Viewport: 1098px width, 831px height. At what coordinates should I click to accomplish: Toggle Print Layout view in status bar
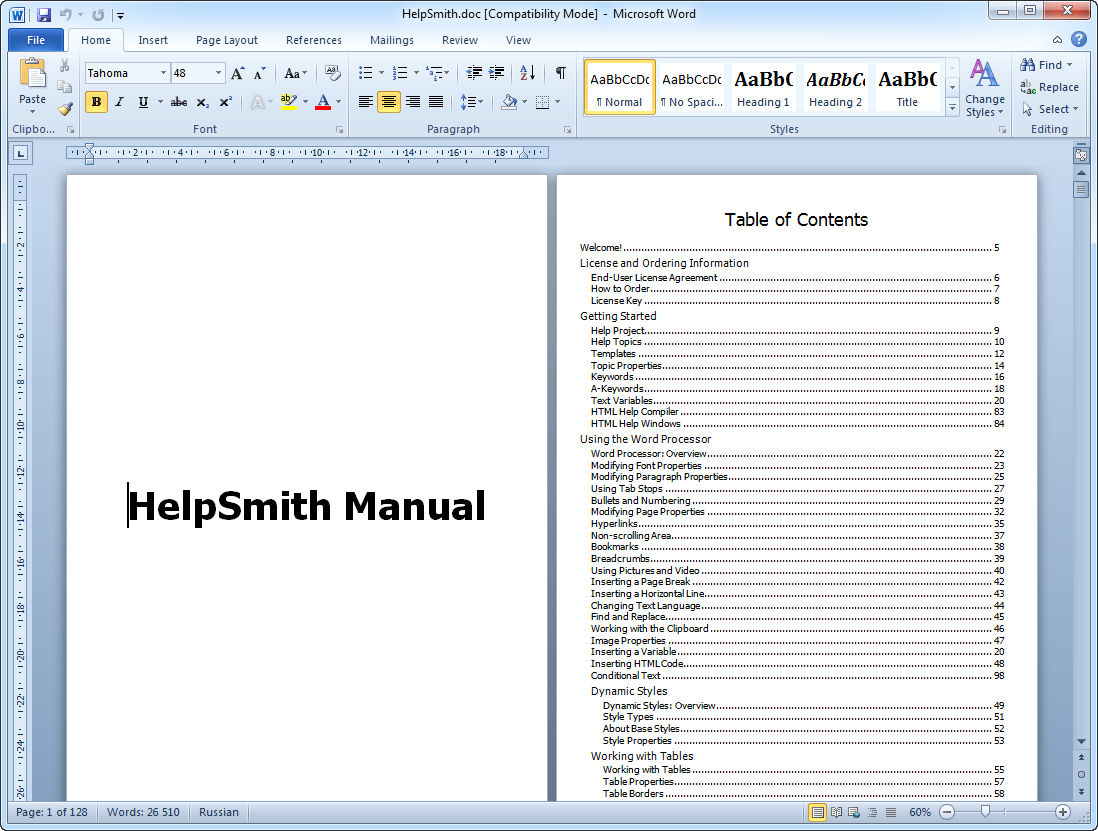pos(817,812)
